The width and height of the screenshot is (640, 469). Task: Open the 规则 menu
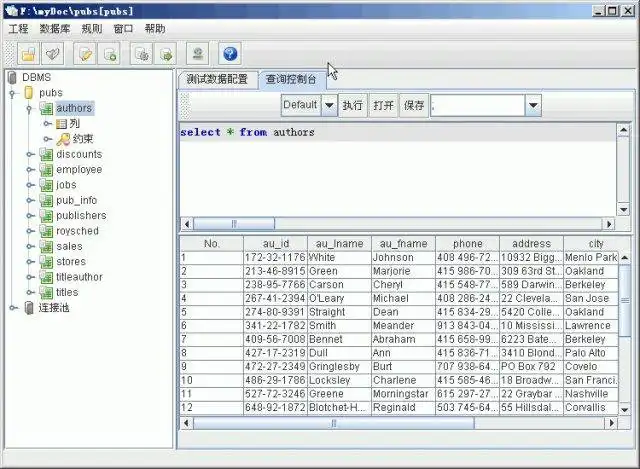coord(92,29)
